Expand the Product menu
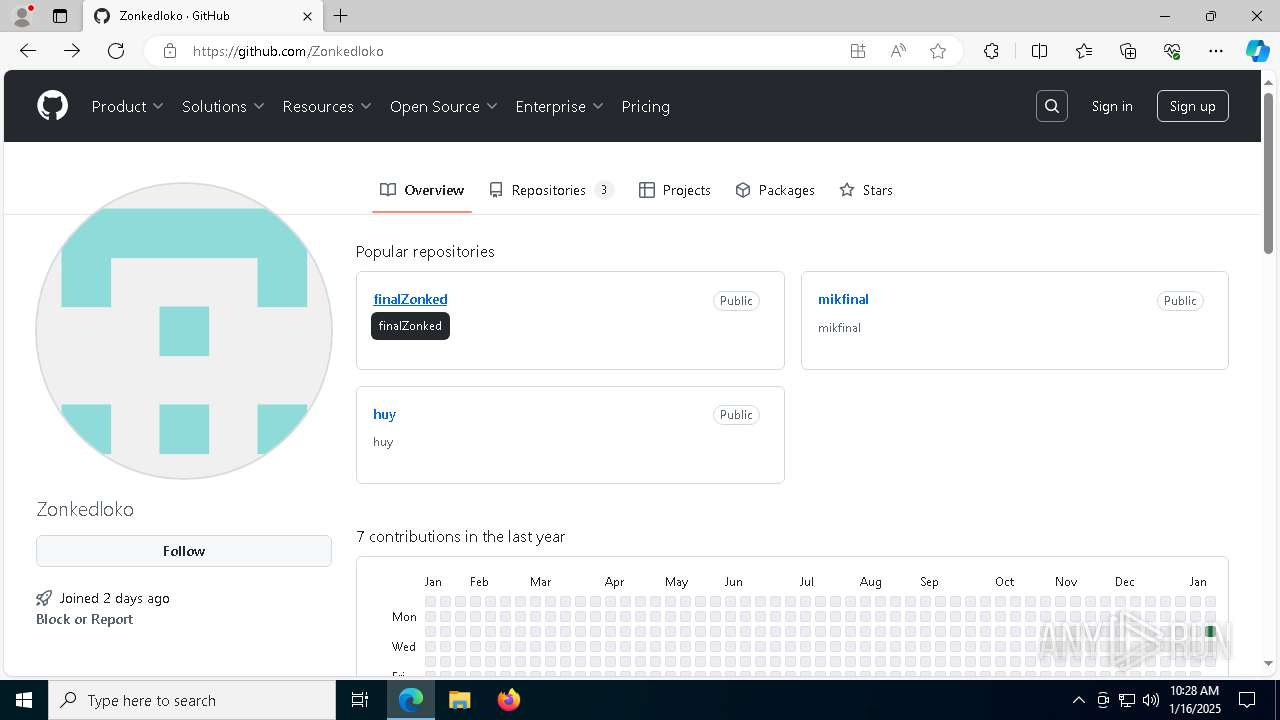Viewport: 1280px width, 720px height. tap(127, 106)
